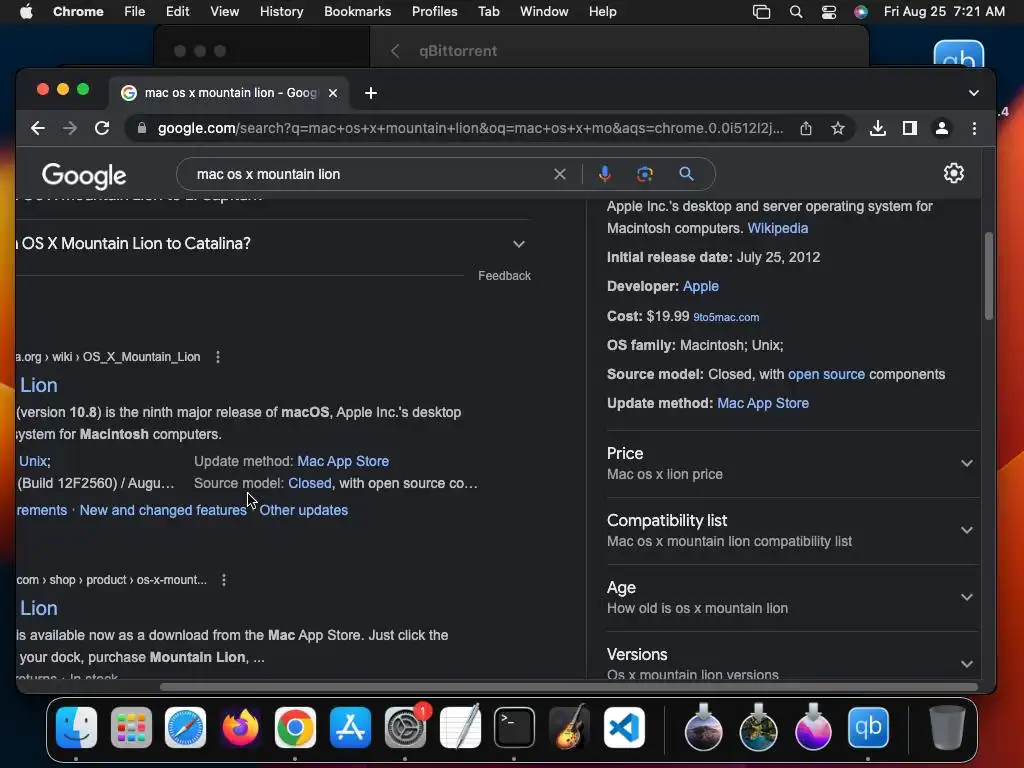Viewport: 1024px width, 768px height.
Task: Open Mac App Store link in knowledge panel
Action: coord(763,403)
